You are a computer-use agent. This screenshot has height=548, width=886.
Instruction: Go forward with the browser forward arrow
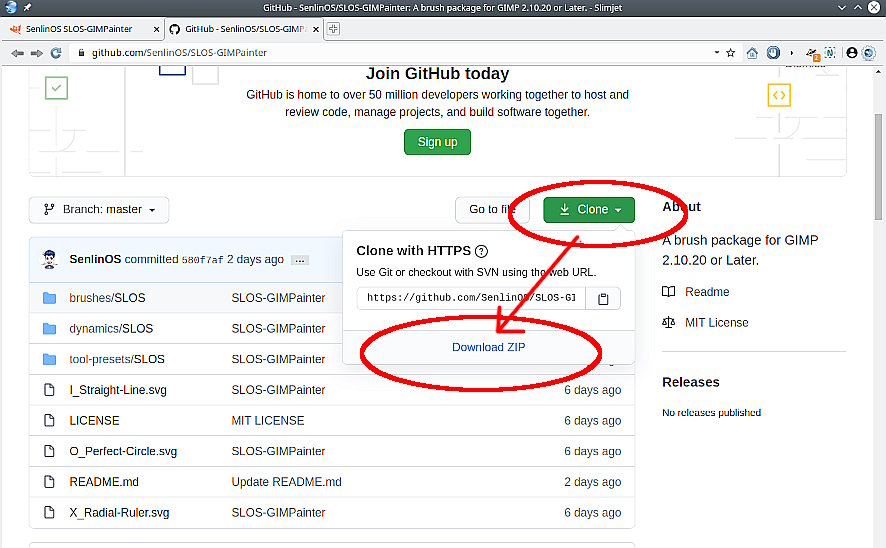[x=37, y=53]
